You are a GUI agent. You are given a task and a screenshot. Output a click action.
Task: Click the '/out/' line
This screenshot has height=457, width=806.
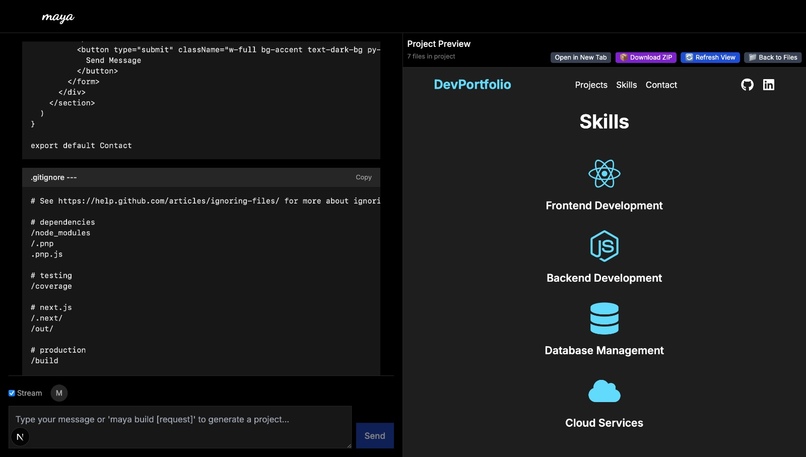pyautogui.click(x=42, y=329)
